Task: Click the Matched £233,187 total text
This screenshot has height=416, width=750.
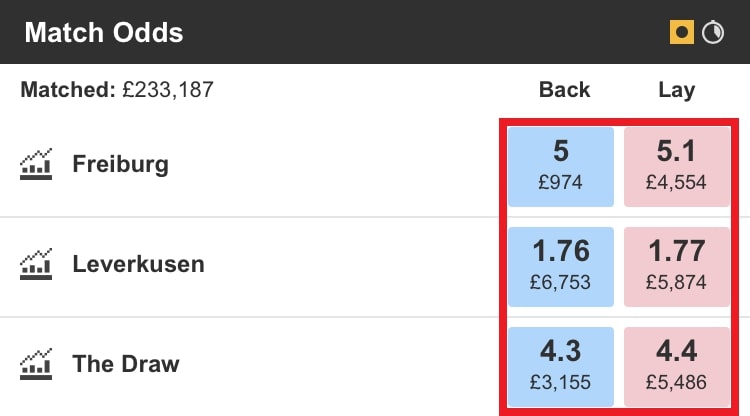Action: tap(117, 90)
